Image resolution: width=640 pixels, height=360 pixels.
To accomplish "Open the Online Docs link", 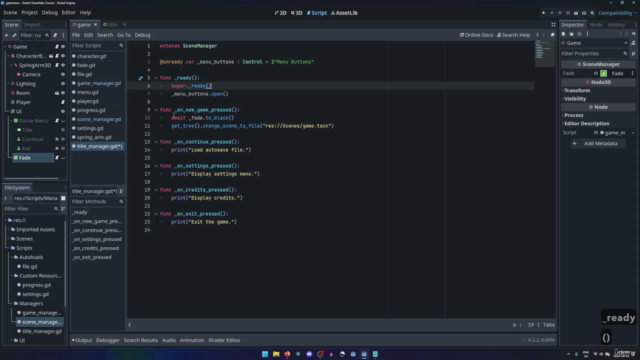I will tap(476, 35).
